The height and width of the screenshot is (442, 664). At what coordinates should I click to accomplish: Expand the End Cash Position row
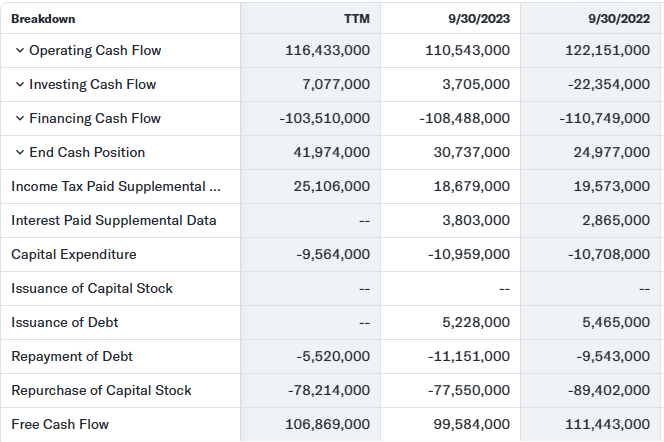pos(19,152)
